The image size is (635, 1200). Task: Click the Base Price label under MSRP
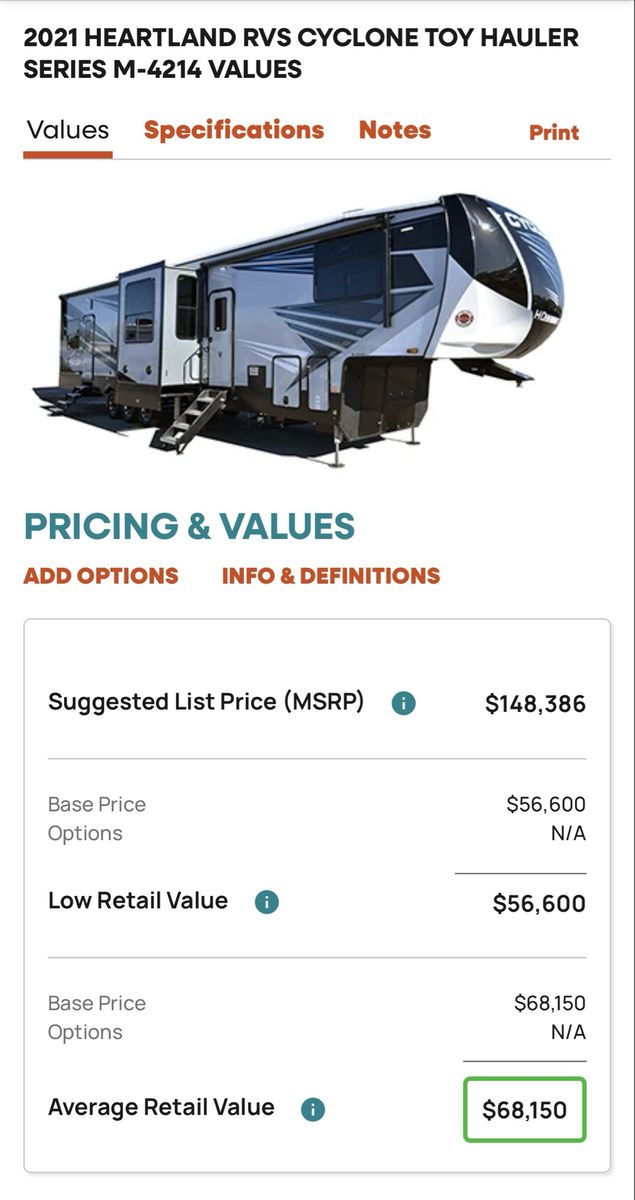pyautogui.click(x=97, y=804)
